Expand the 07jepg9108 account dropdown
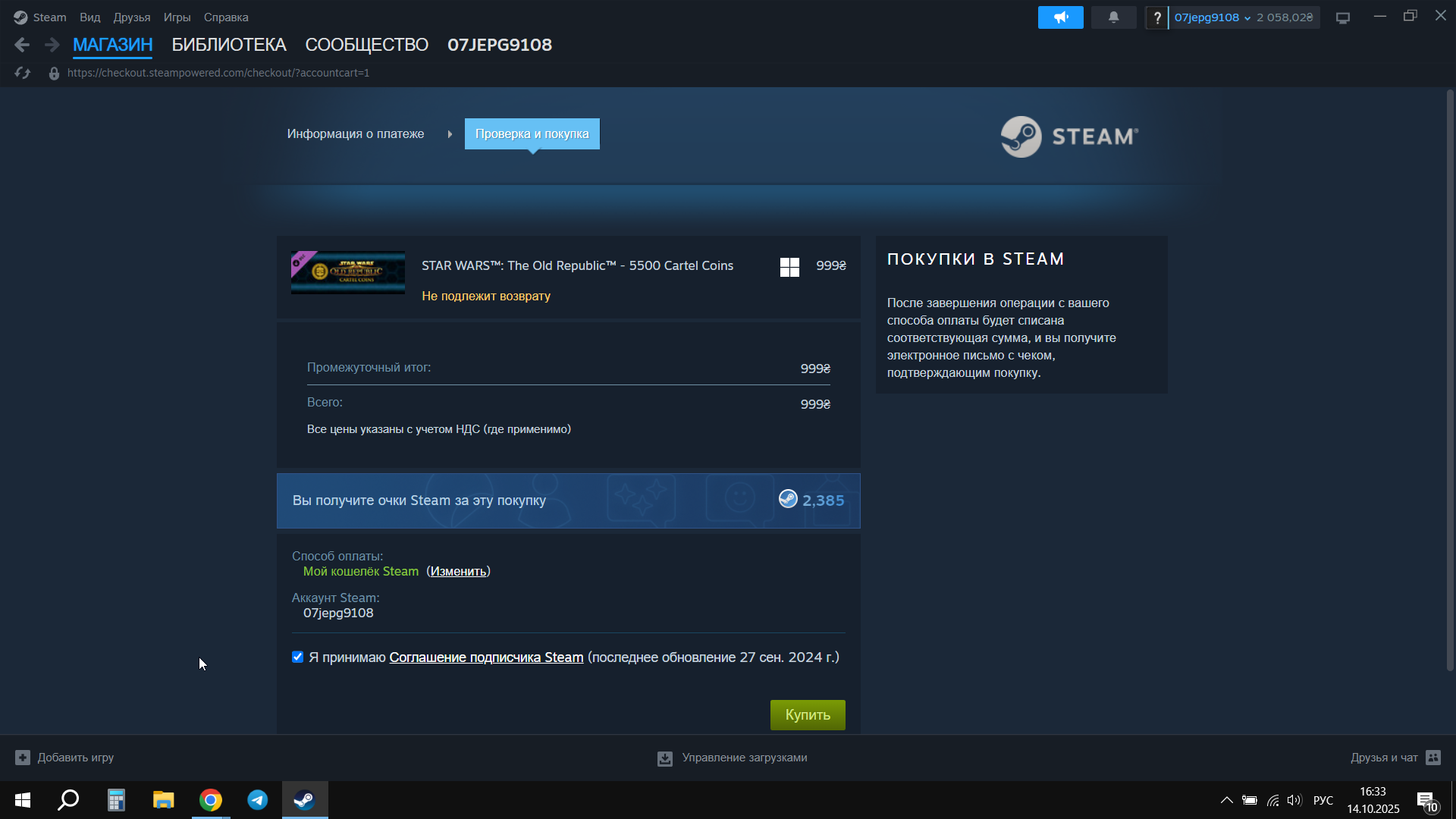This screenshot has height=819, width=1456. pyautogui.click(x=1212, y=17)
